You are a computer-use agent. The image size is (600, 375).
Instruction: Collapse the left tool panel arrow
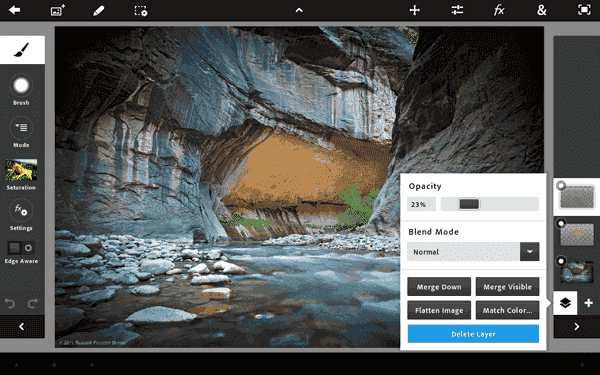[22, 326]
